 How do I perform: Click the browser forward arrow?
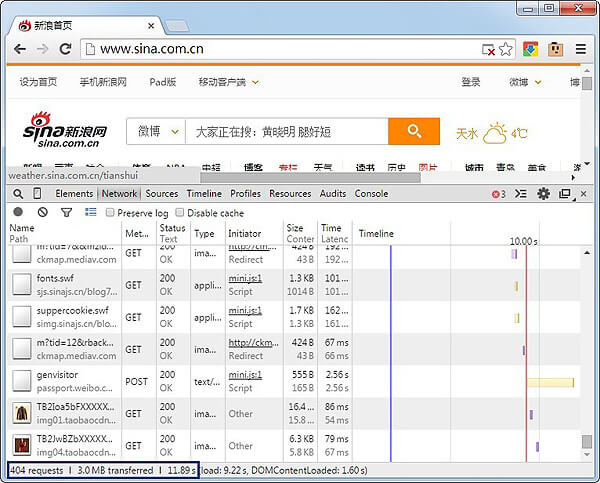tap(42, 49)
